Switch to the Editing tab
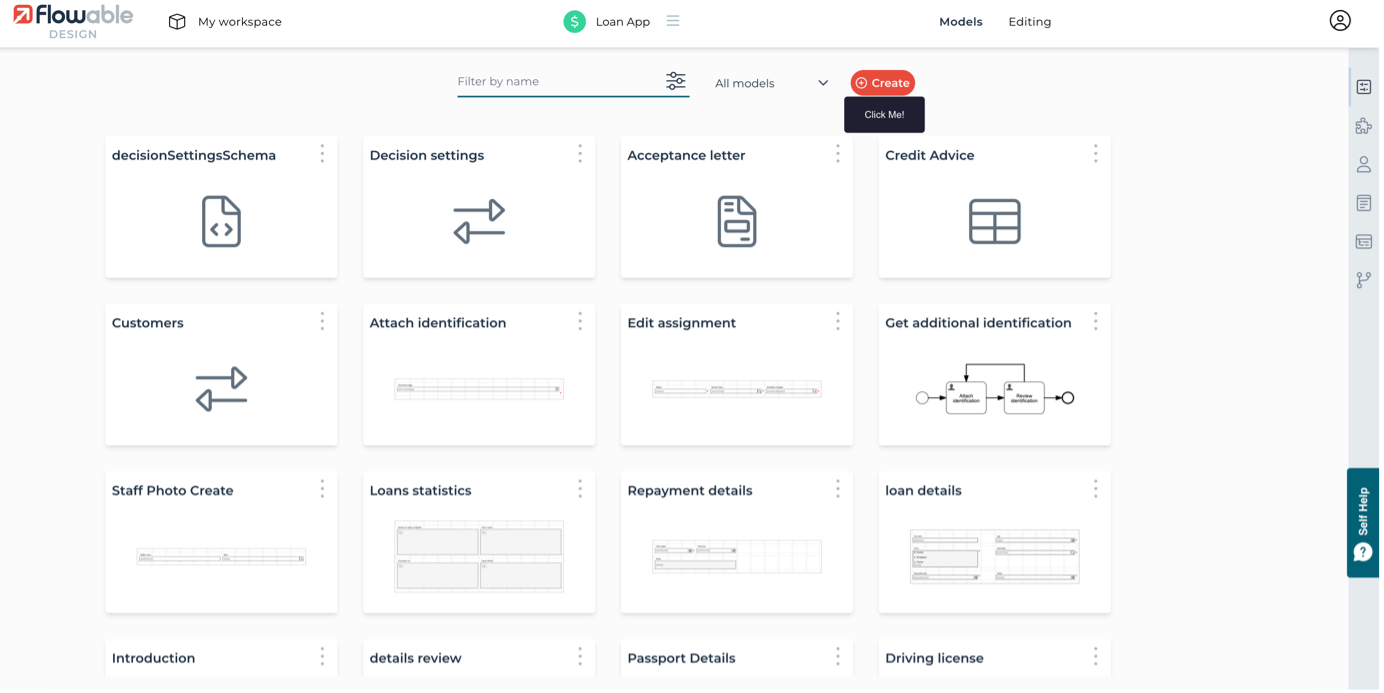Screen dimensions: 1384x693 coord(1029,21)
